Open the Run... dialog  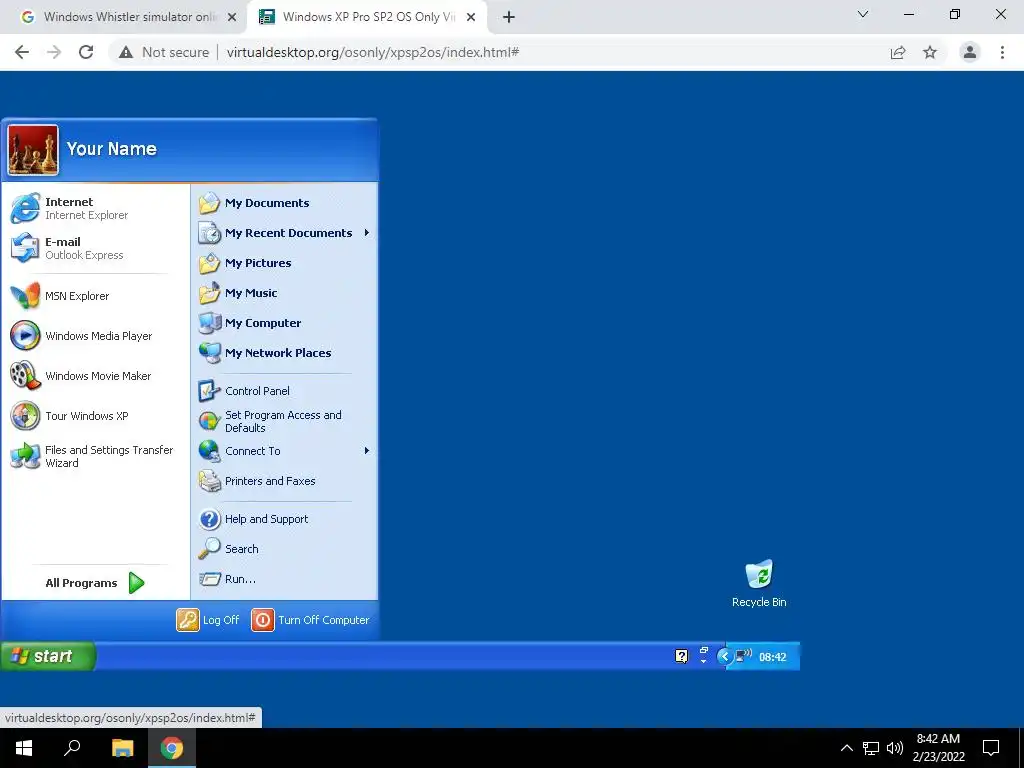coord(227,579)
